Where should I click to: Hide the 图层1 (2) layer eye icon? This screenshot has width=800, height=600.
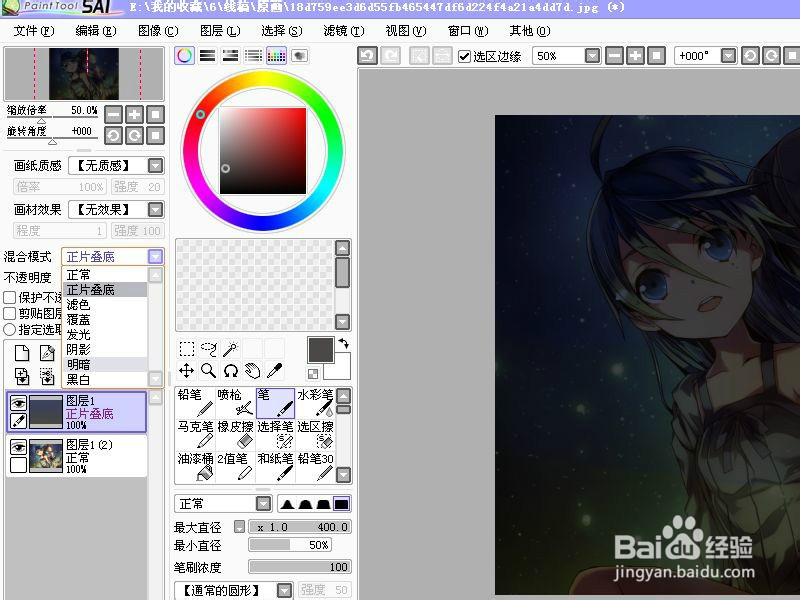(x=18, y=447)
